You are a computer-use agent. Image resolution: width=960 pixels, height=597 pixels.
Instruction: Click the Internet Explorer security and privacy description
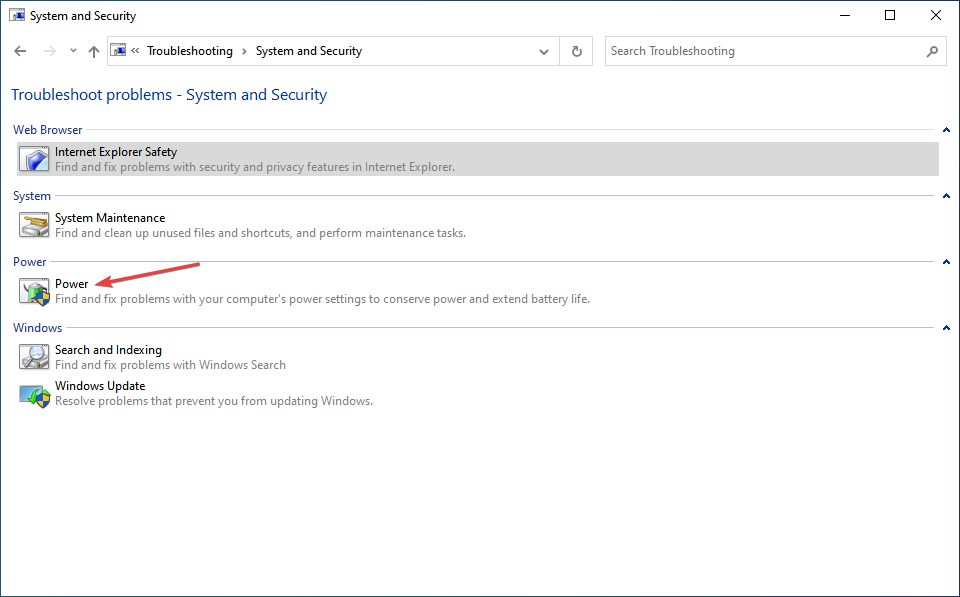pos(255,167)
